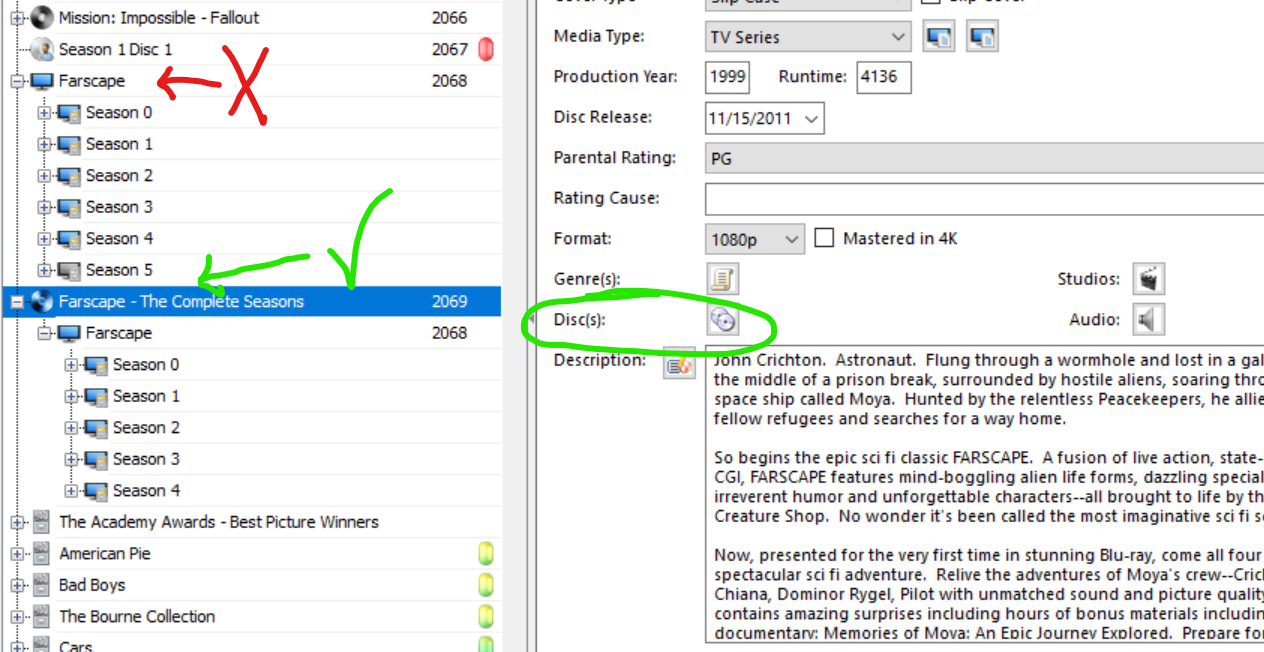The image size is (1264, 652).
Task: Click the Runtime field showing 4136
Action: coord(884,77)
